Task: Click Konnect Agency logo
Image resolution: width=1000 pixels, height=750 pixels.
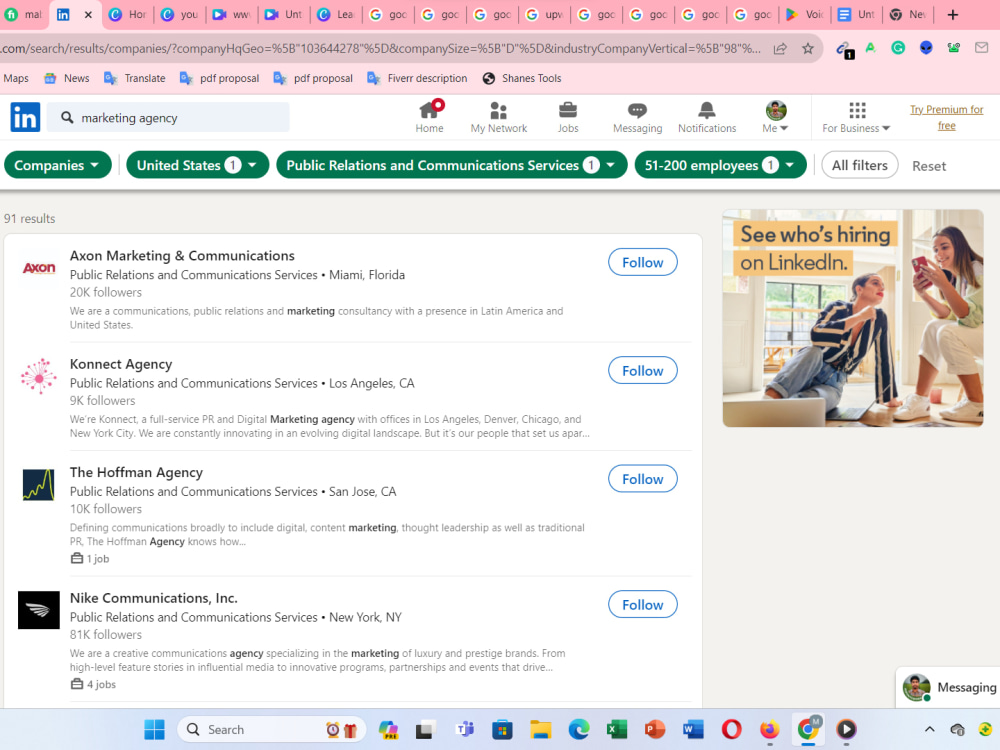Action: 39,376
